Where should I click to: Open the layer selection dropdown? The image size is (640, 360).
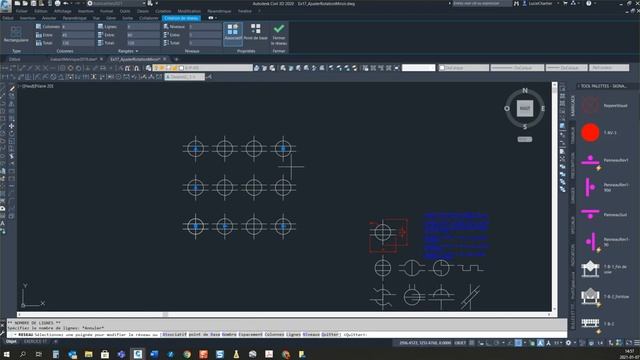[x=203, y=68]
